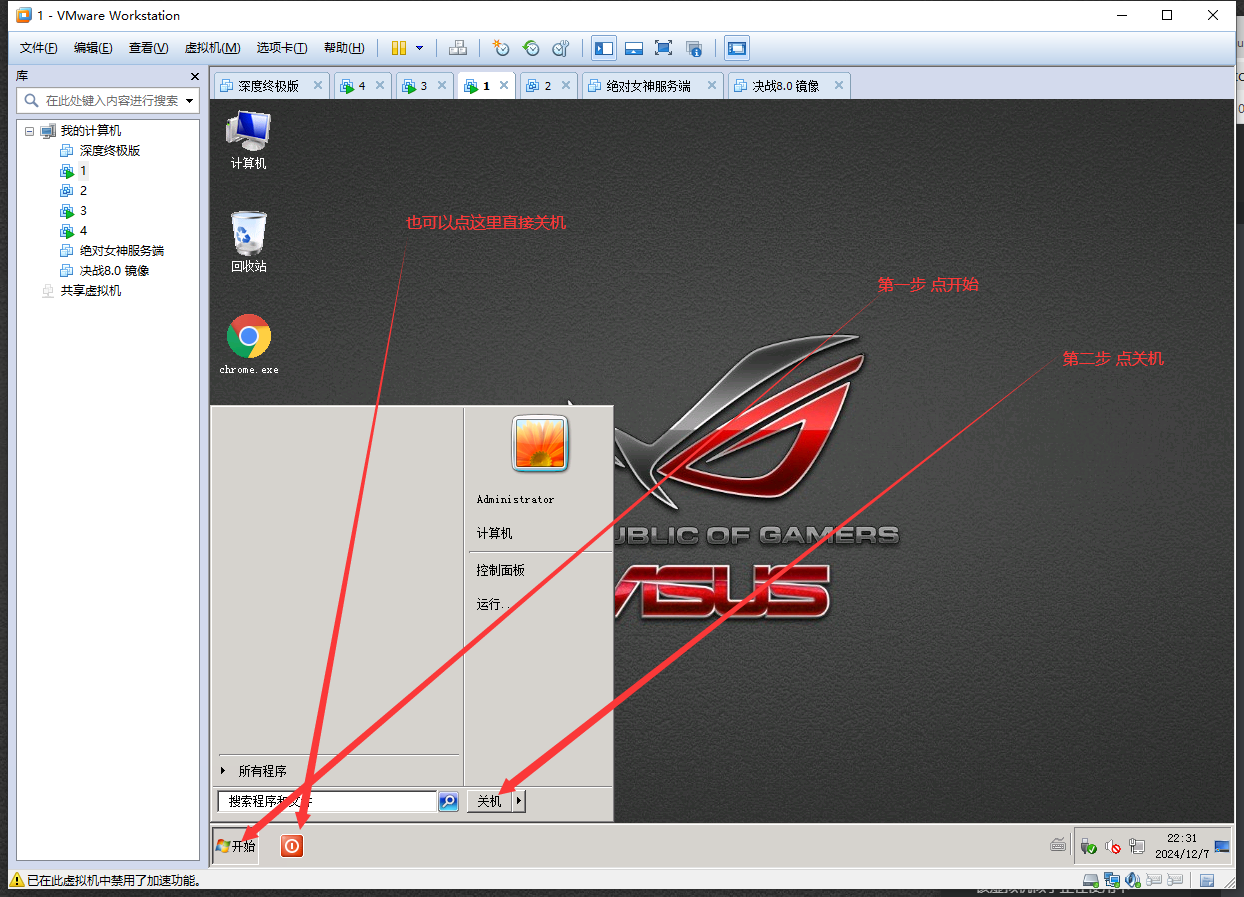Select virtual machine 3 in library tree
Viewport: 1244px width, 897px height.
[83, 211]
